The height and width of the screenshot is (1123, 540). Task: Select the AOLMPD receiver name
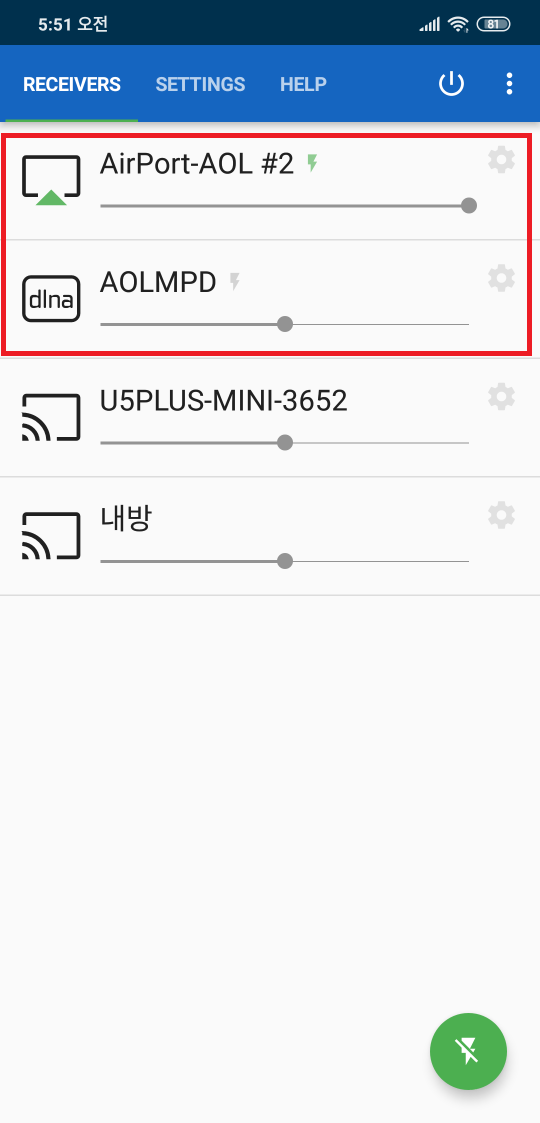point(158,283)
